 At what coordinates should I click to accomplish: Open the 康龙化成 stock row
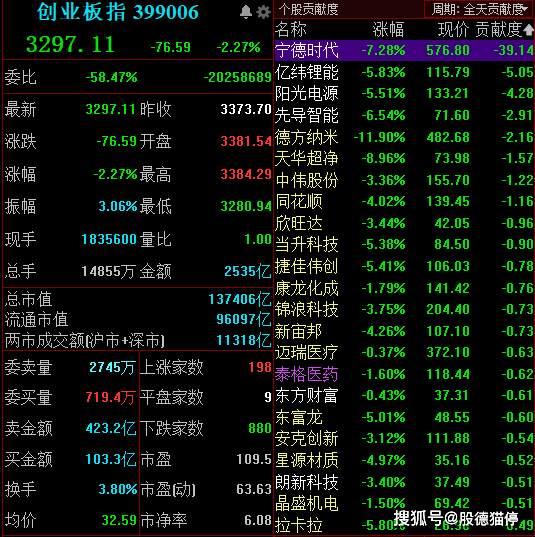(404, 288)
